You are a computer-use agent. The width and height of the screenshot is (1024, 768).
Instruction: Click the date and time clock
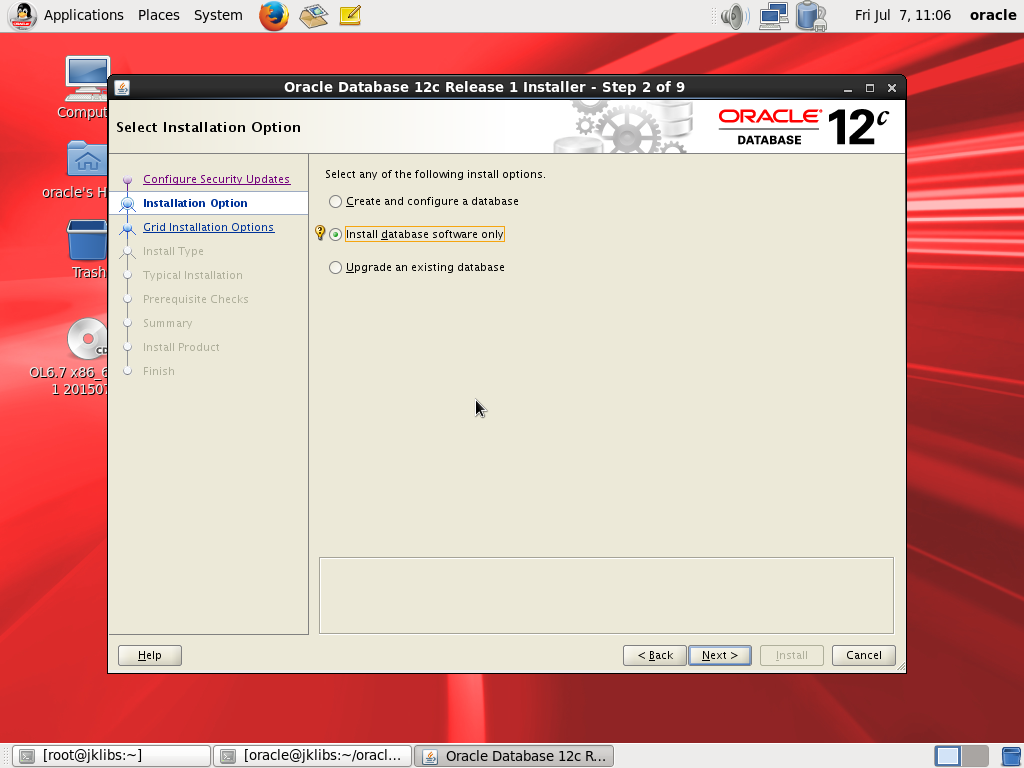click(903, 15)
